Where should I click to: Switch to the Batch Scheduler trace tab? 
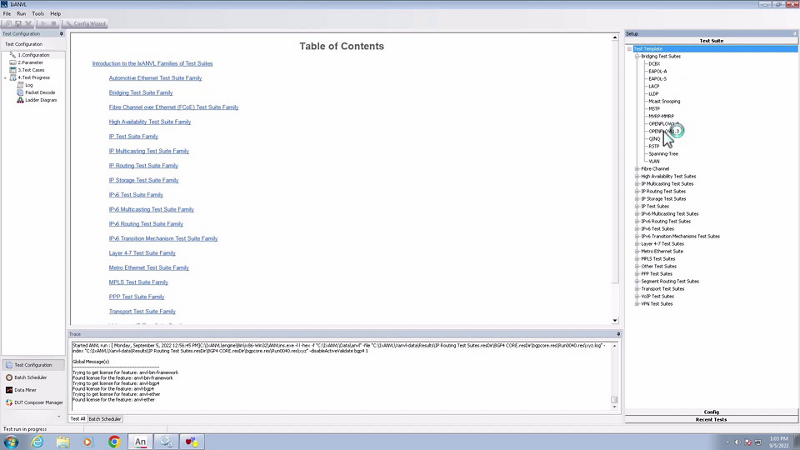[105, 419]
